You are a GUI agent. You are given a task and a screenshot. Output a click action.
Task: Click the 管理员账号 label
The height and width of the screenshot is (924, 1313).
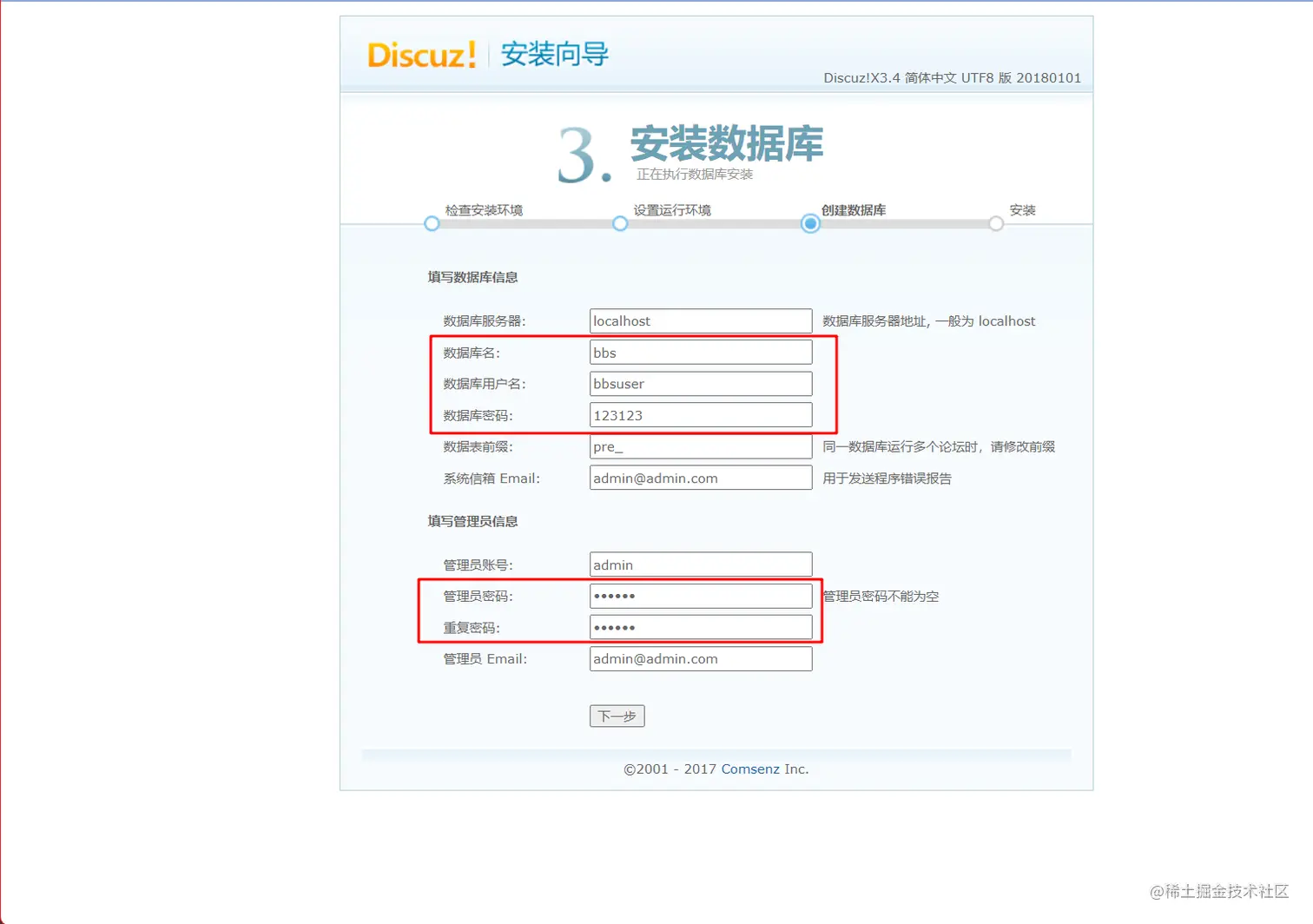click(x=478, y=565)
